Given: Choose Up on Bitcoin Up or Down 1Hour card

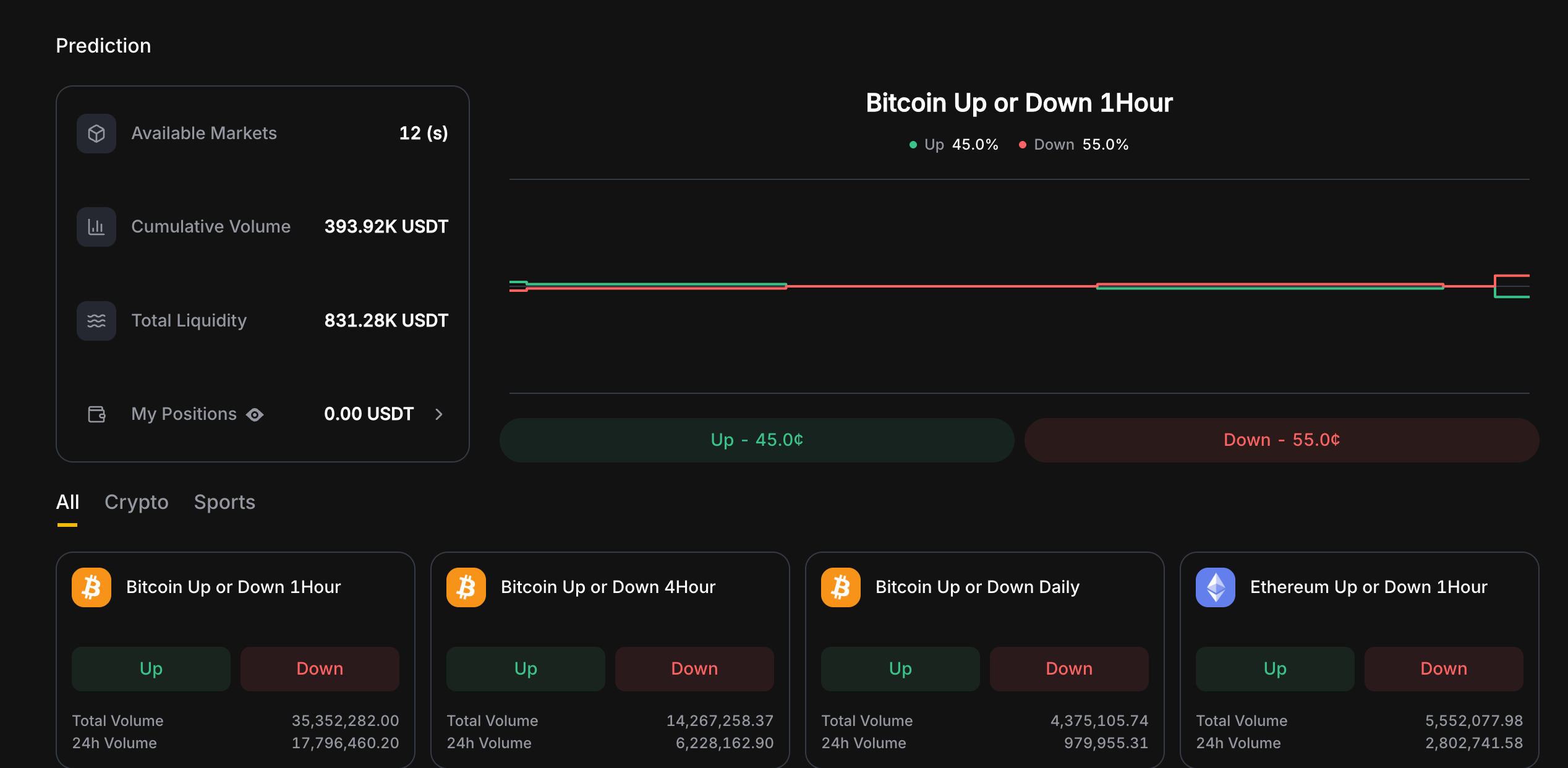Looking at the screenshot, I should tap(151, 668).
